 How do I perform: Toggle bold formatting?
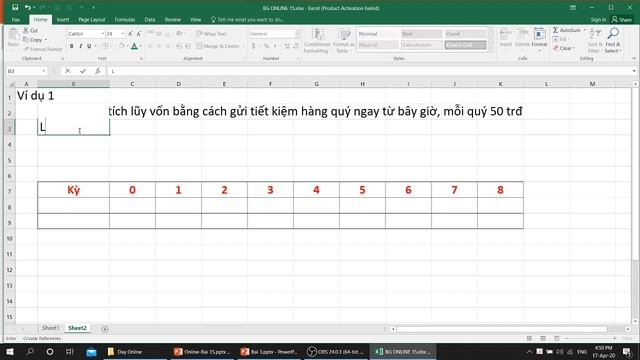click(71, 46)
